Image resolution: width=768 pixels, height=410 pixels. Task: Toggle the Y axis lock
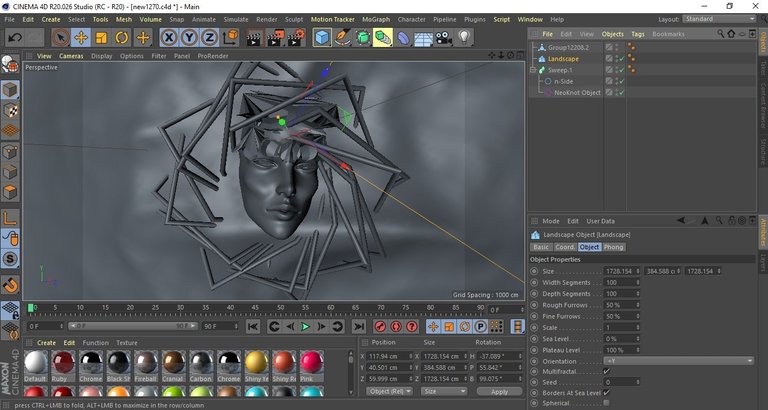tap(189, 38)
